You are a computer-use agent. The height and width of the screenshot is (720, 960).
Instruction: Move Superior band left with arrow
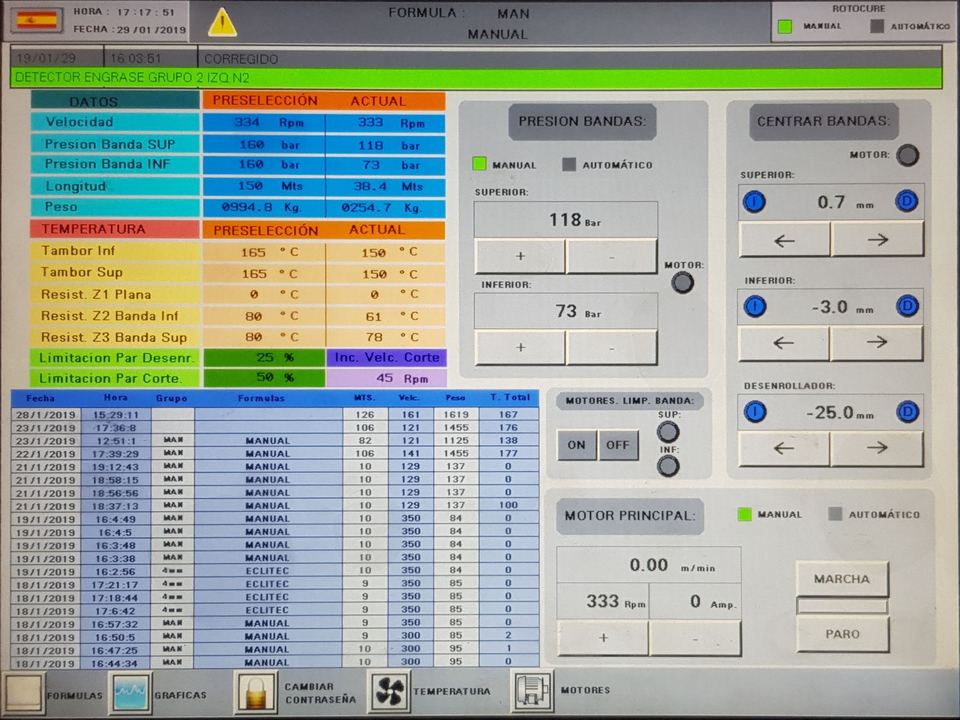point(785,240)
